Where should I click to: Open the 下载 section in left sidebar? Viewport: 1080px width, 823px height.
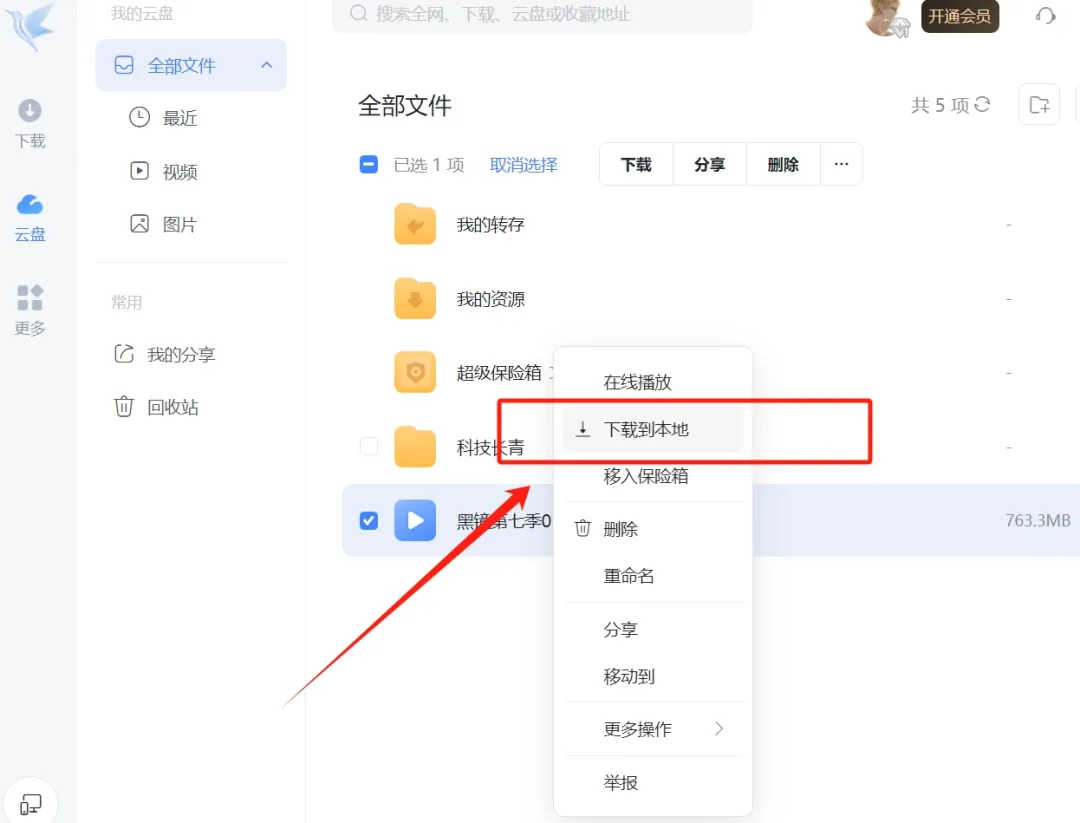click(x=30, y=123)
